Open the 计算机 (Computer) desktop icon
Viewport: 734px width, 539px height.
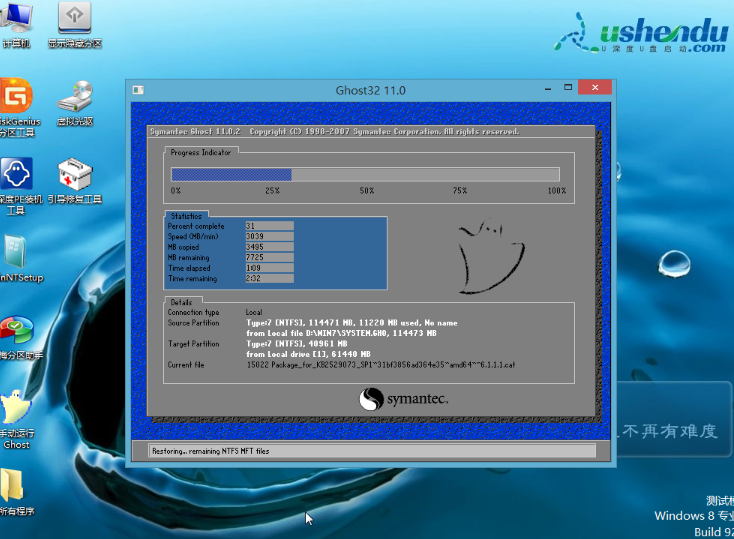click(16, 18)
